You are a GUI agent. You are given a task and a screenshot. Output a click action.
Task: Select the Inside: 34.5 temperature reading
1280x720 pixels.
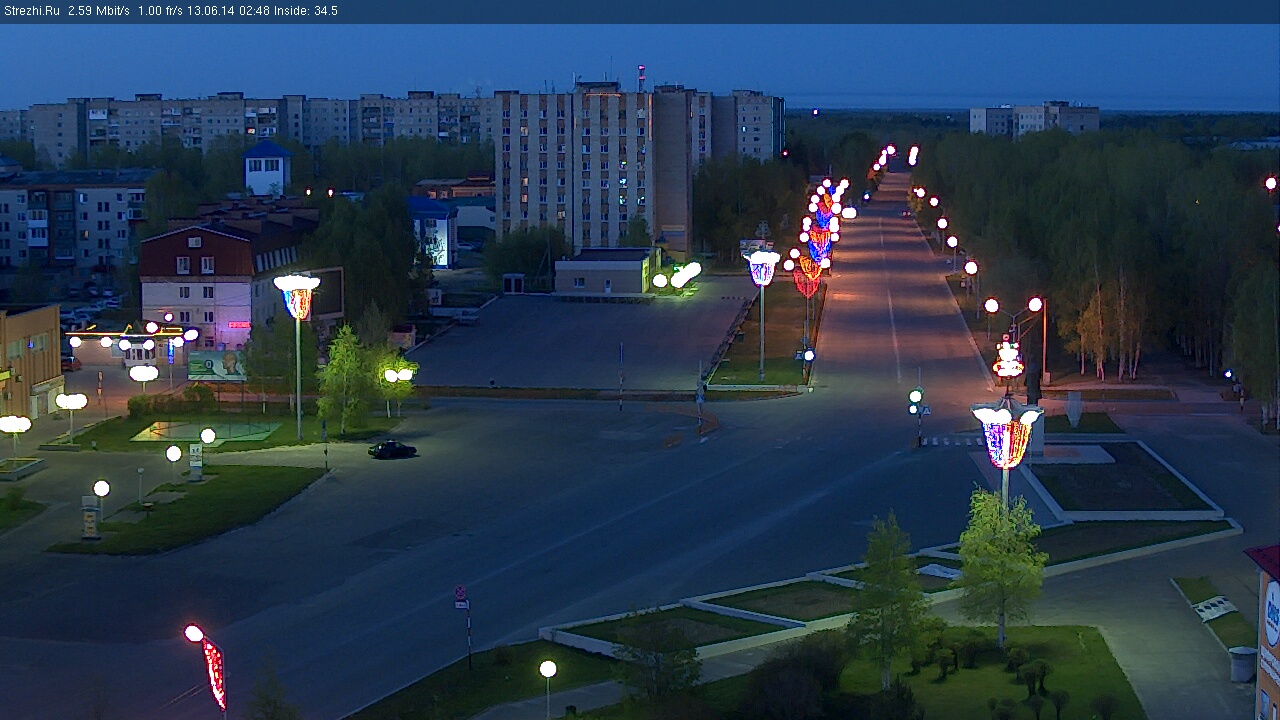pyautogui.click(x=306, y=11)
